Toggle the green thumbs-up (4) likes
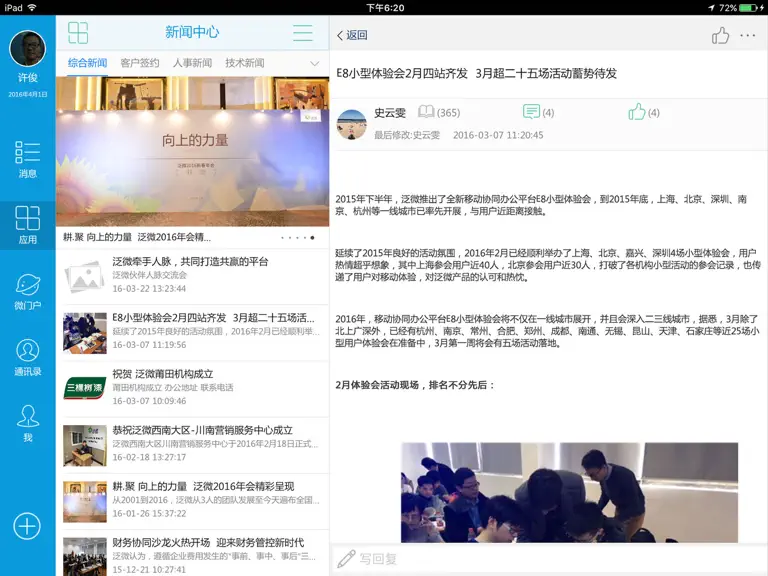The width and height of the screenshot is (768, 576). click(x=644, y=112)
